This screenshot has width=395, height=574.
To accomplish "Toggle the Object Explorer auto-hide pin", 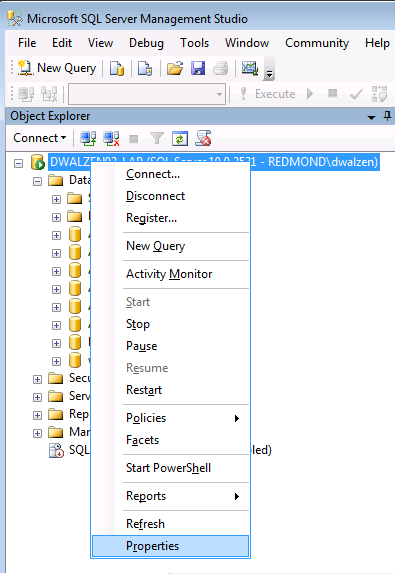I will point(387,116).
